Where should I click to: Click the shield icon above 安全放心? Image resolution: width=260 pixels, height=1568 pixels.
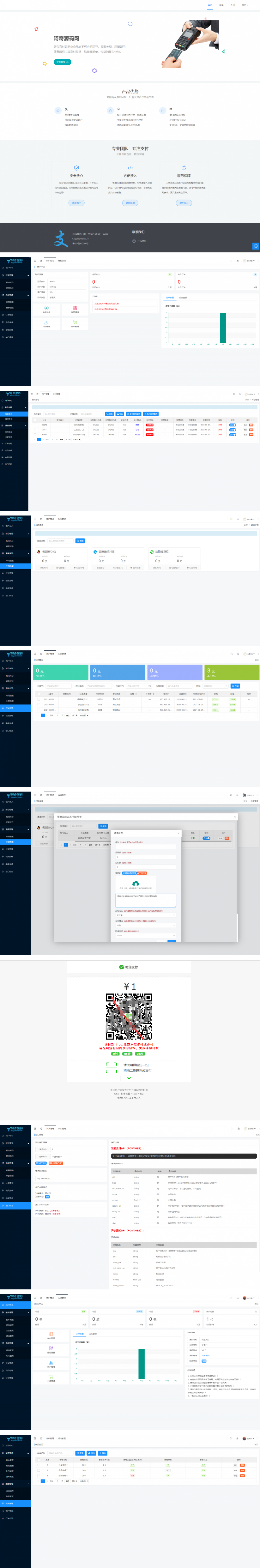76,168
